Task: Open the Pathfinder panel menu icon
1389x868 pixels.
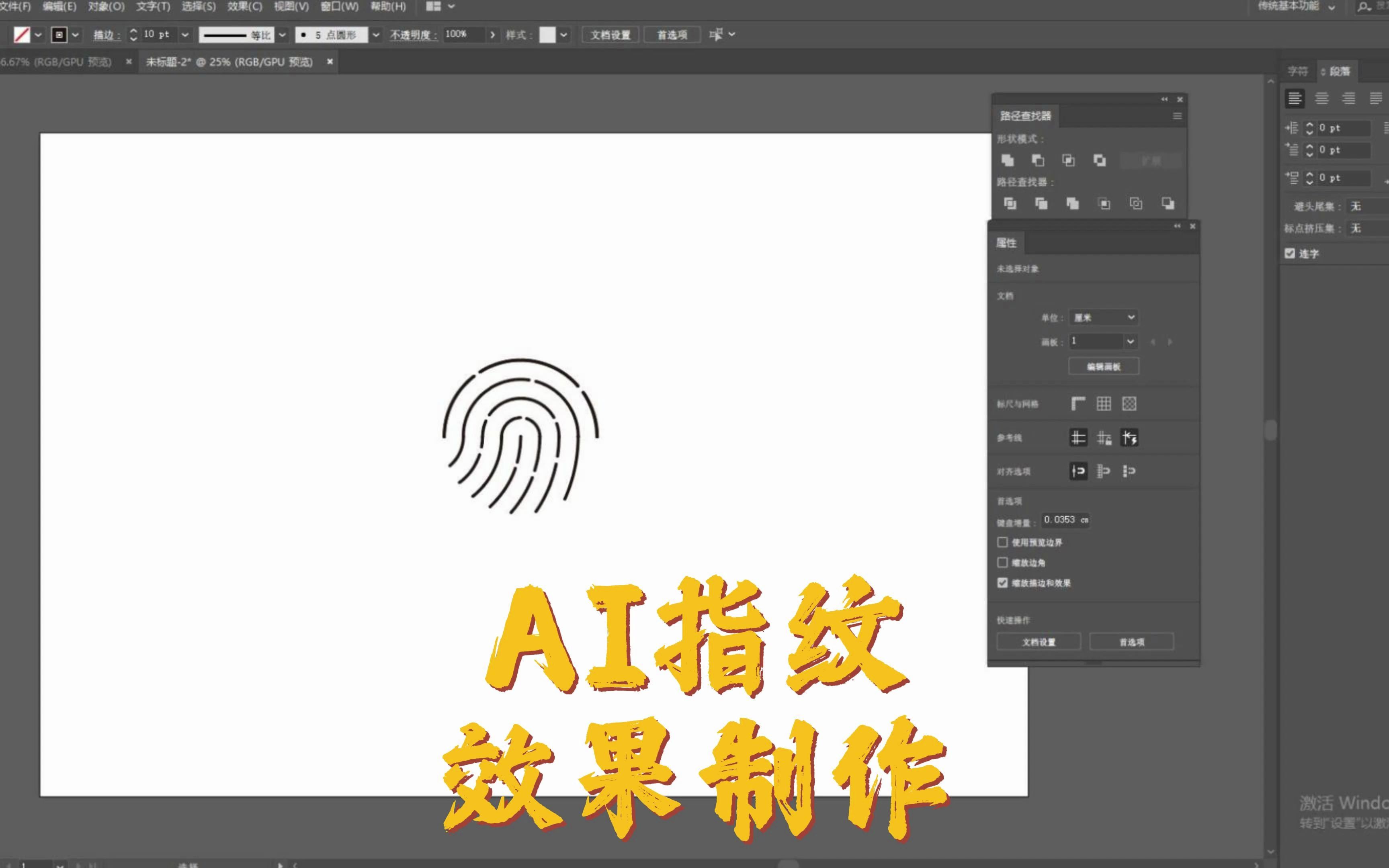Action: point(1177,116)
